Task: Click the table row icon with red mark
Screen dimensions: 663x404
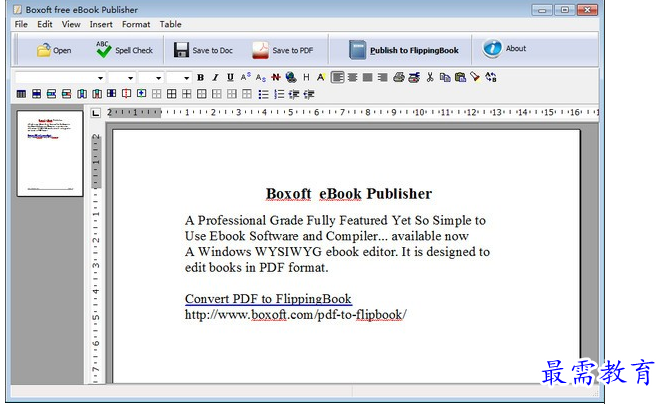Action: [66, 94]
